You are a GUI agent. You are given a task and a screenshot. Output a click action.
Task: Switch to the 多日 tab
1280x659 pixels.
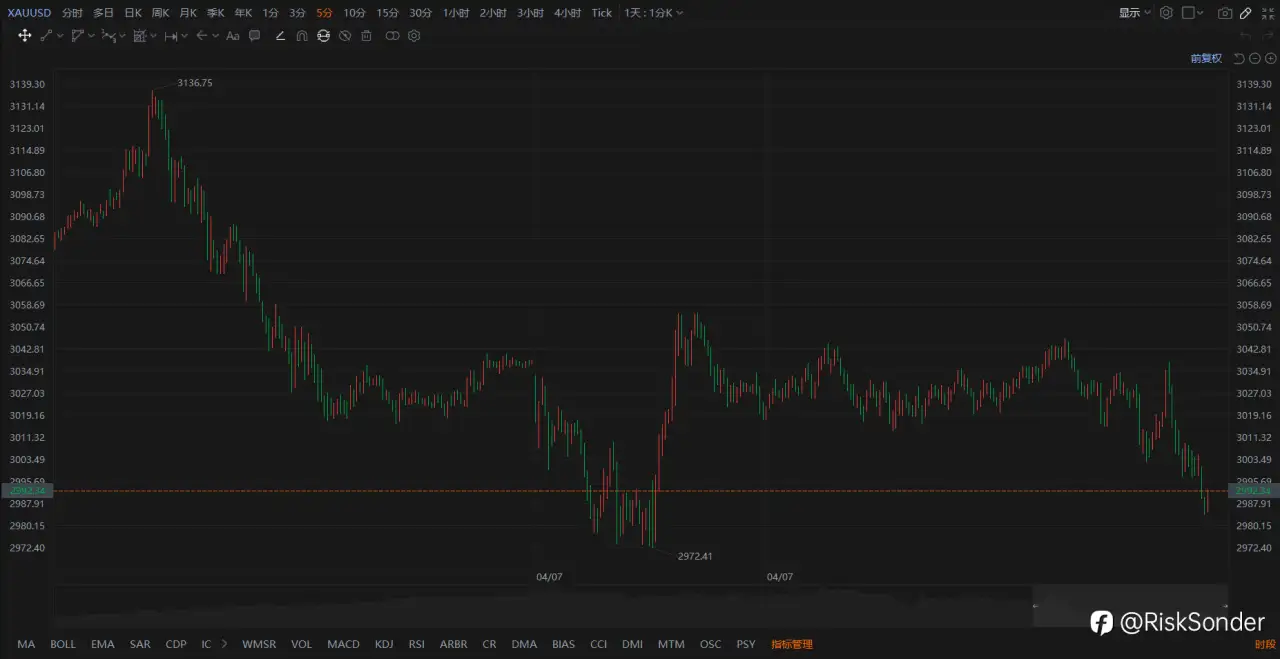point(103,13)
